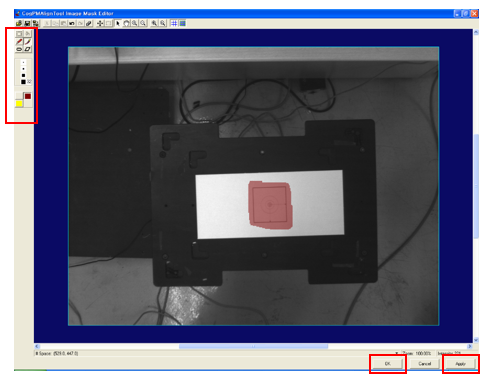The image size is (490, 382).
Task: Choose the largest black brush size square
Action: tap(23, 82)
